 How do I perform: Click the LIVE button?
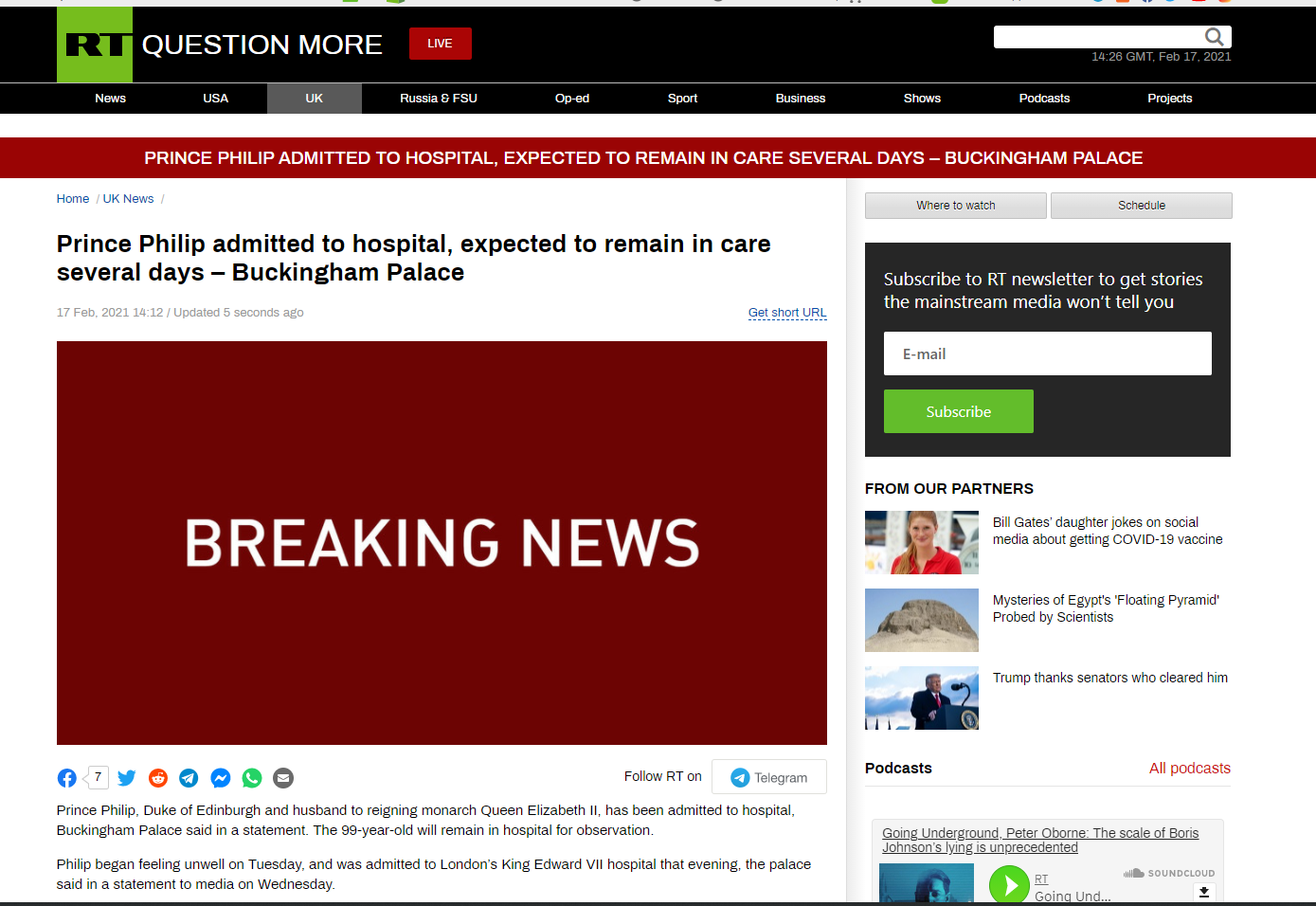[441, 44]
